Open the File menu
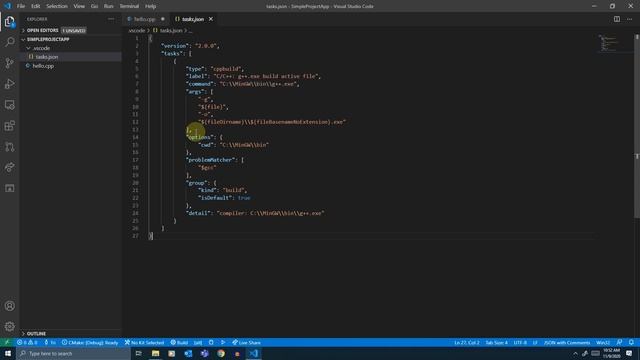640x360 pixels. [21, 6]
